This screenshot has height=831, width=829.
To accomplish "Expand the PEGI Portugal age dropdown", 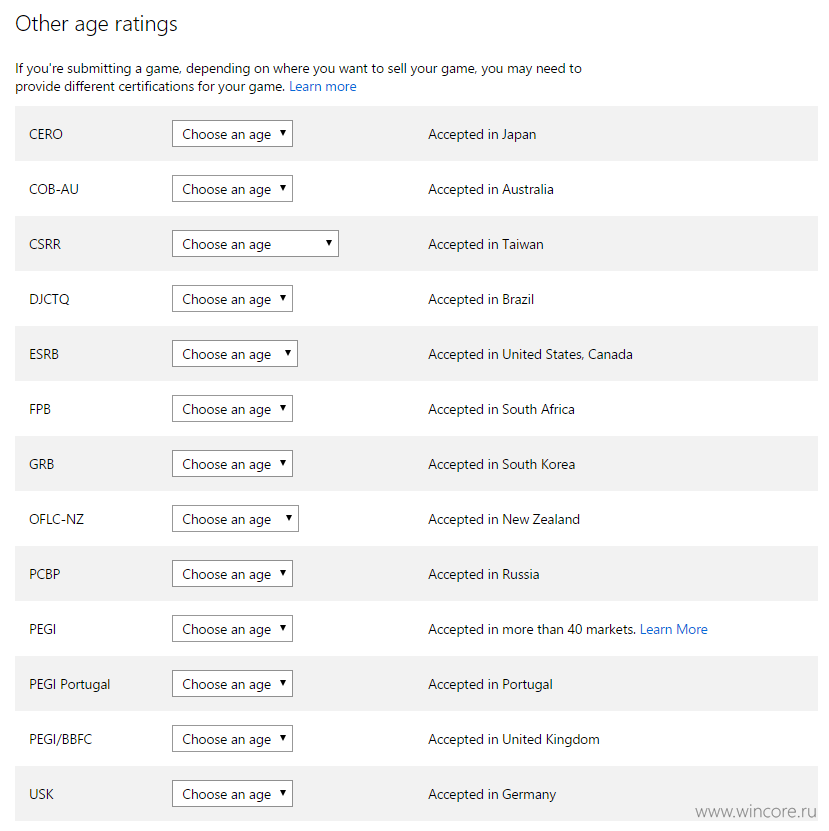I will [x=232, y=684].
